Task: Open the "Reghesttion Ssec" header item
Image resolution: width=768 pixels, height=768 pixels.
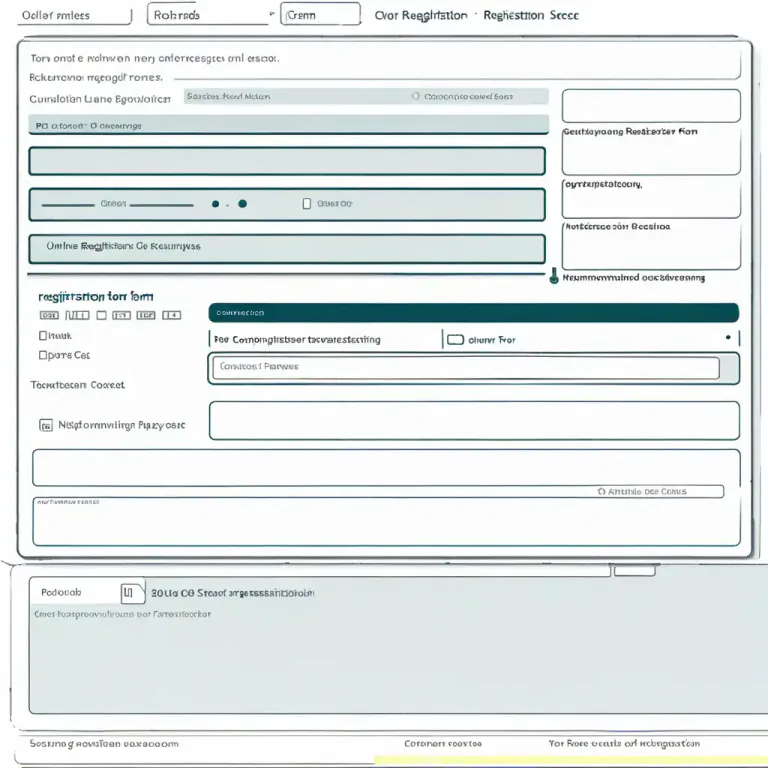Action: coord(531,15)
